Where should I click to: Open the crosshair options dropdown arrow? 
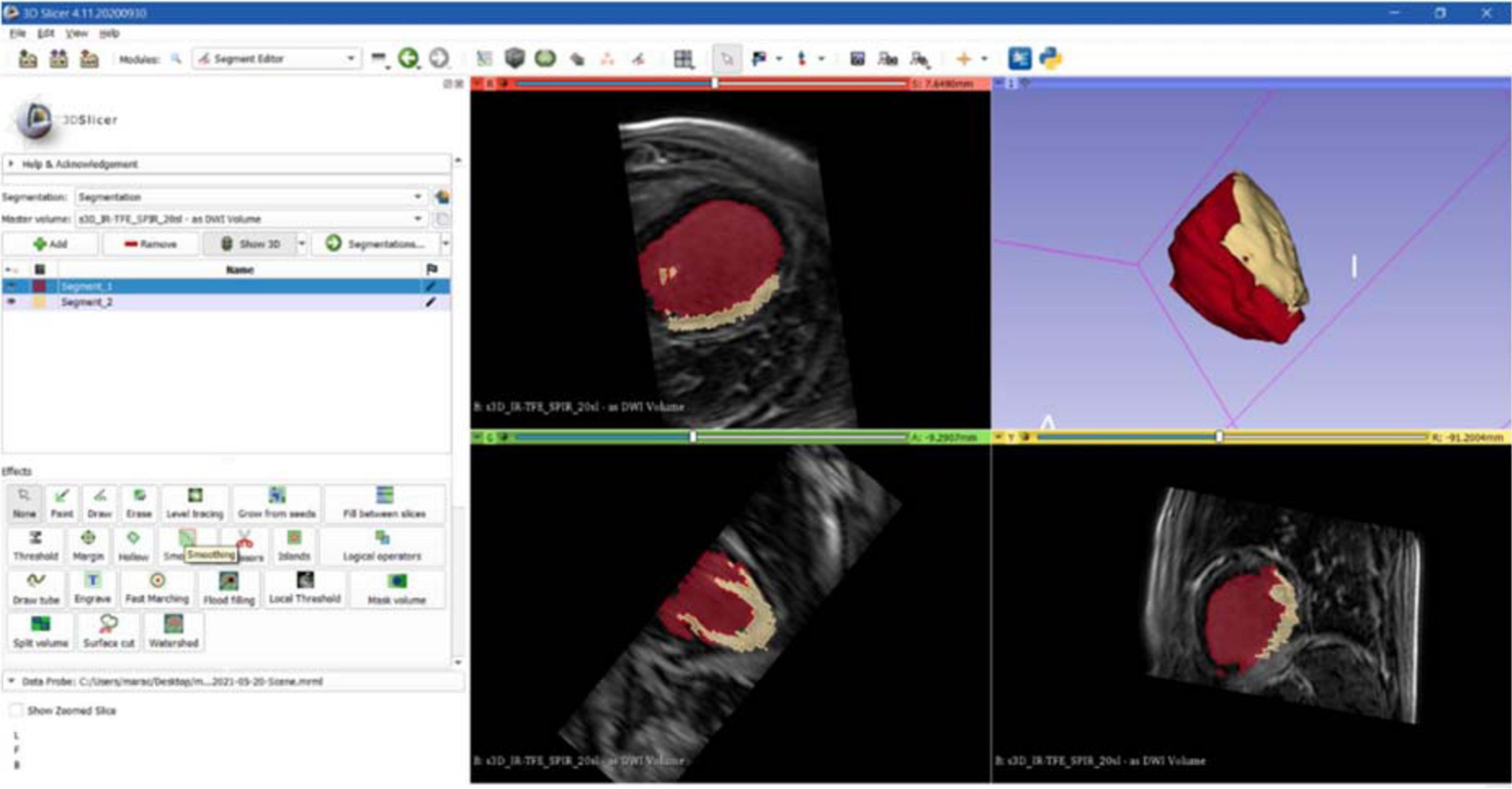984,59
